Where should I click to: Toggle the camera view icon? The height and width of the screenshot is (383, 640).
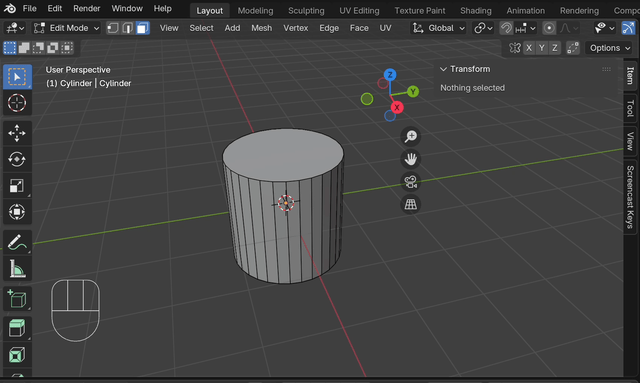[411, 182]
